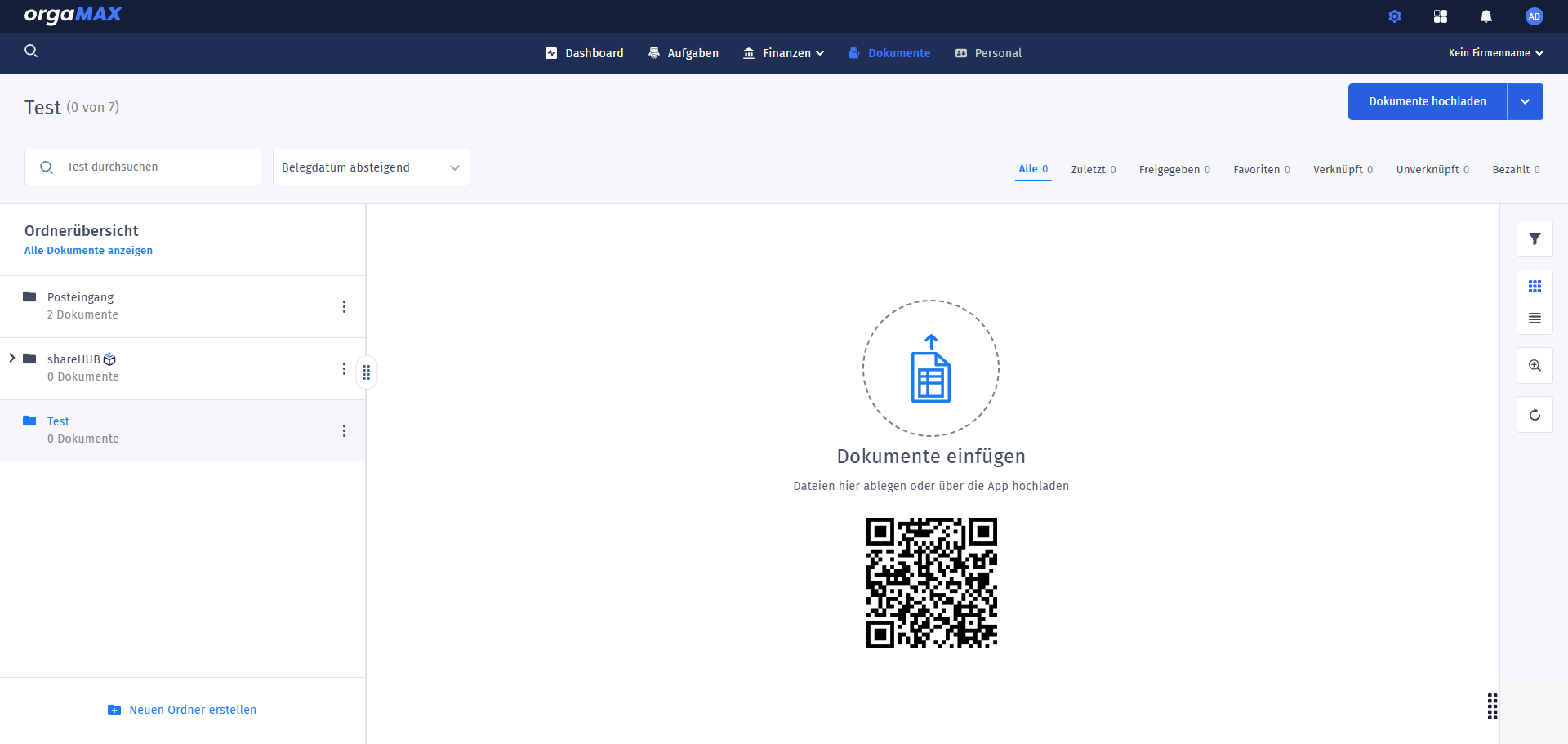Focus the Test durchsuchen search field
The width and height of the screenshot is (1568, 744).
click(x=143, y=167)
